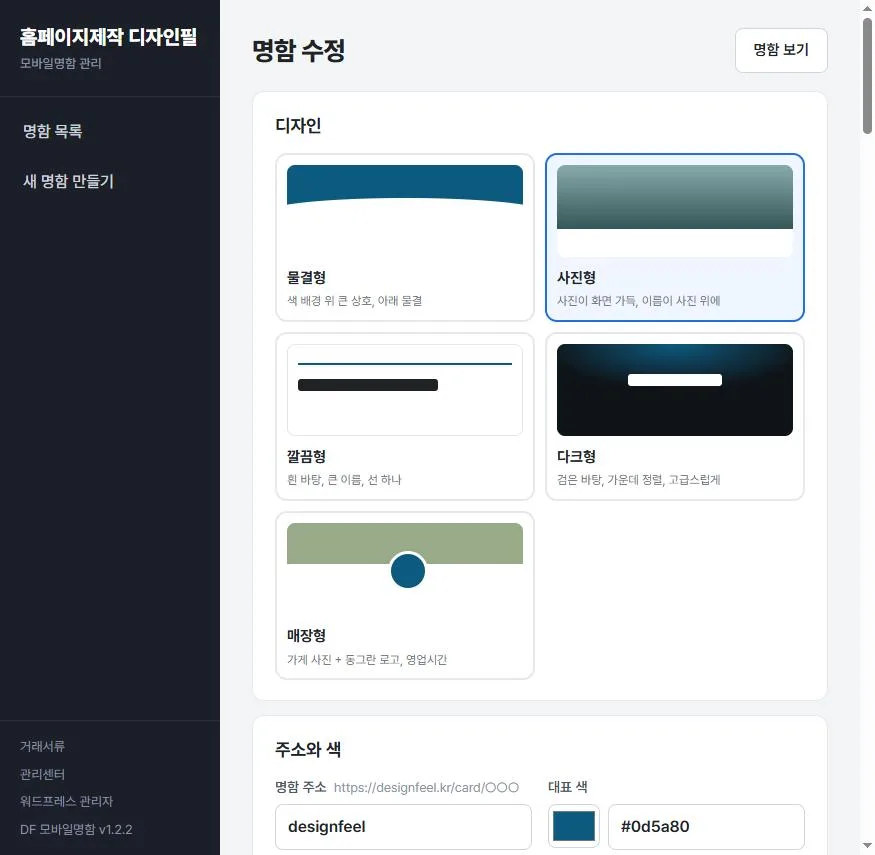Select the 깔끔형 design card

pos(405,416)
